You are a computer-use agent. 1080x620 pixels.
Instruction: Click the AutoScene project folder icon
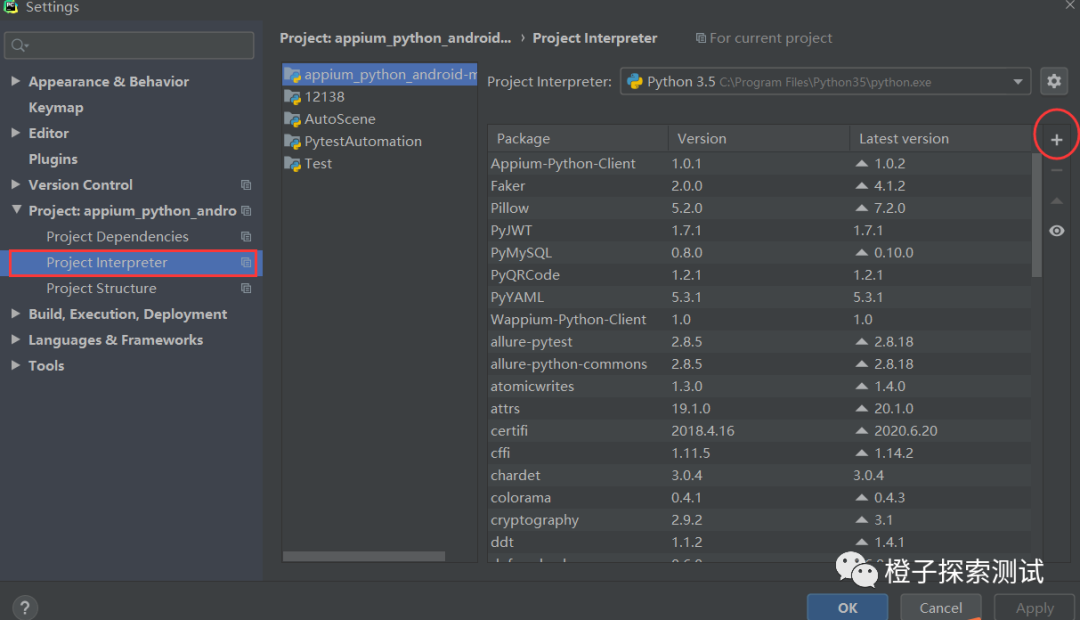pos(293,119)
